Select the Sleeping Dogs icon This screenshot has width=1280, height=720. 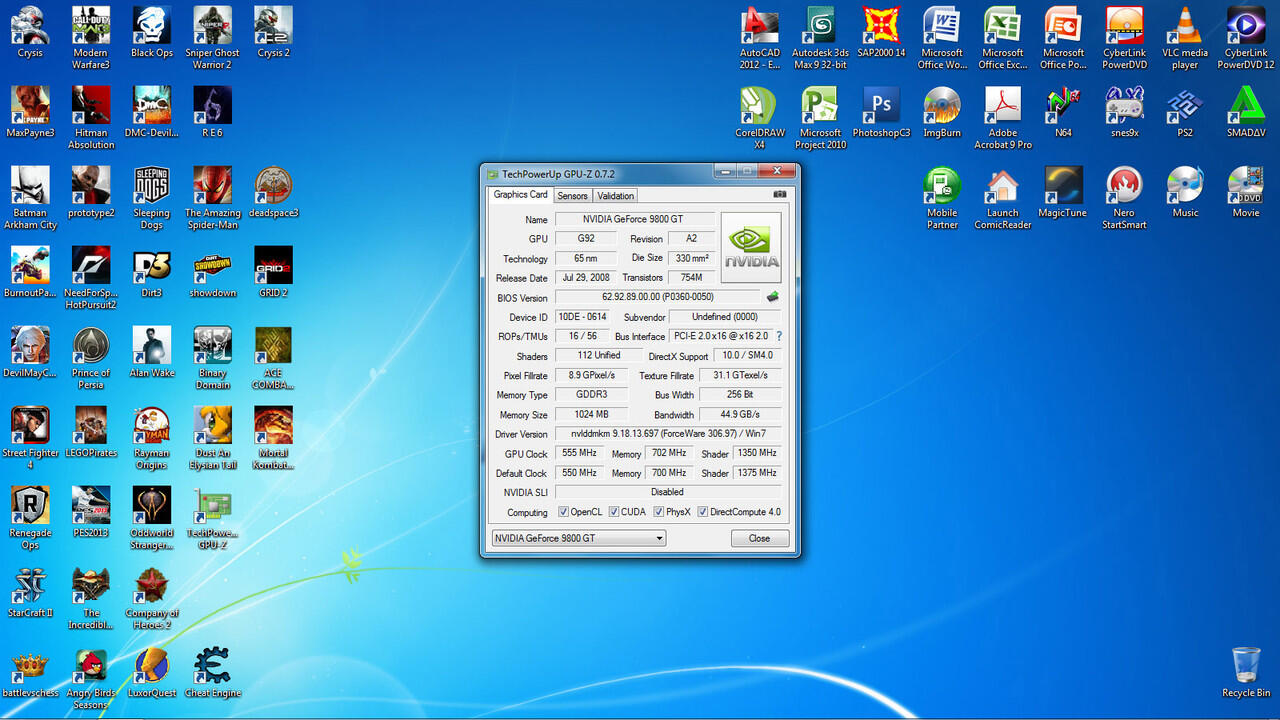(152, 198)
